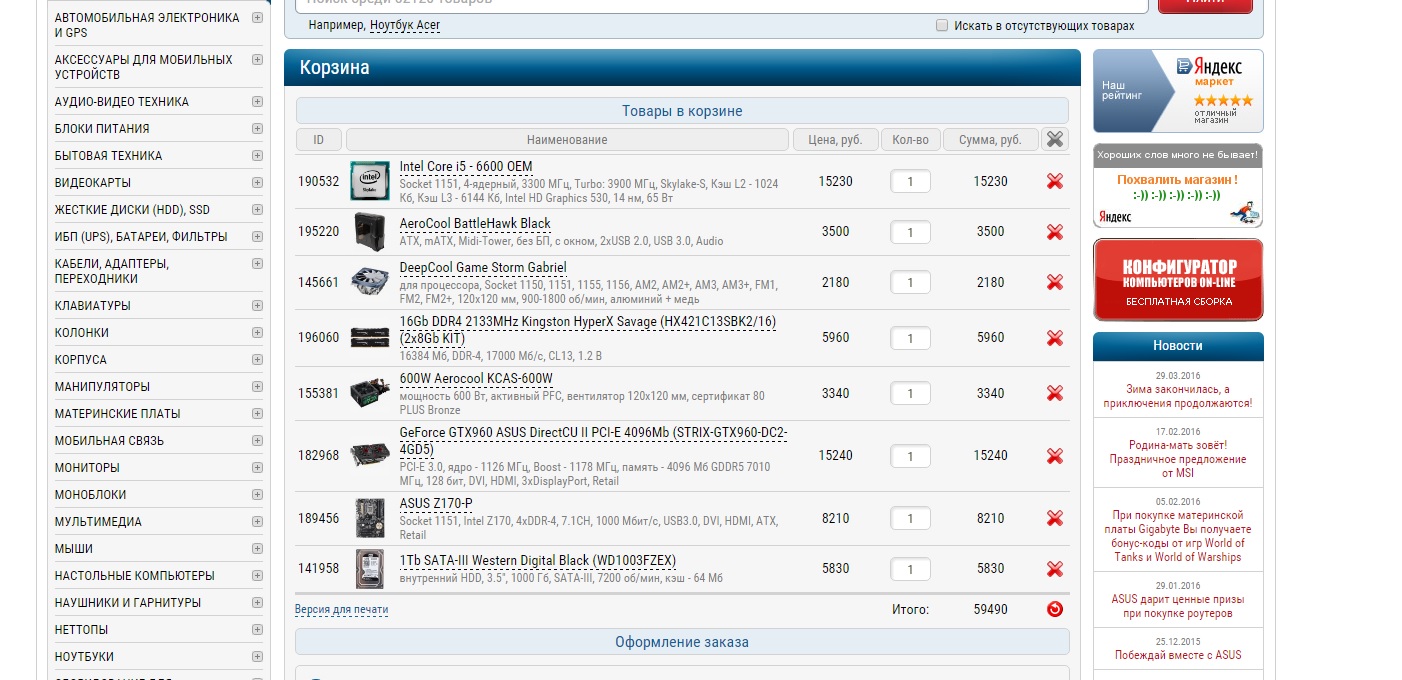The height and width of the screenshot is (680, 1402).
Task: Open 'Корпуса' category
Action: pos(81,360)
